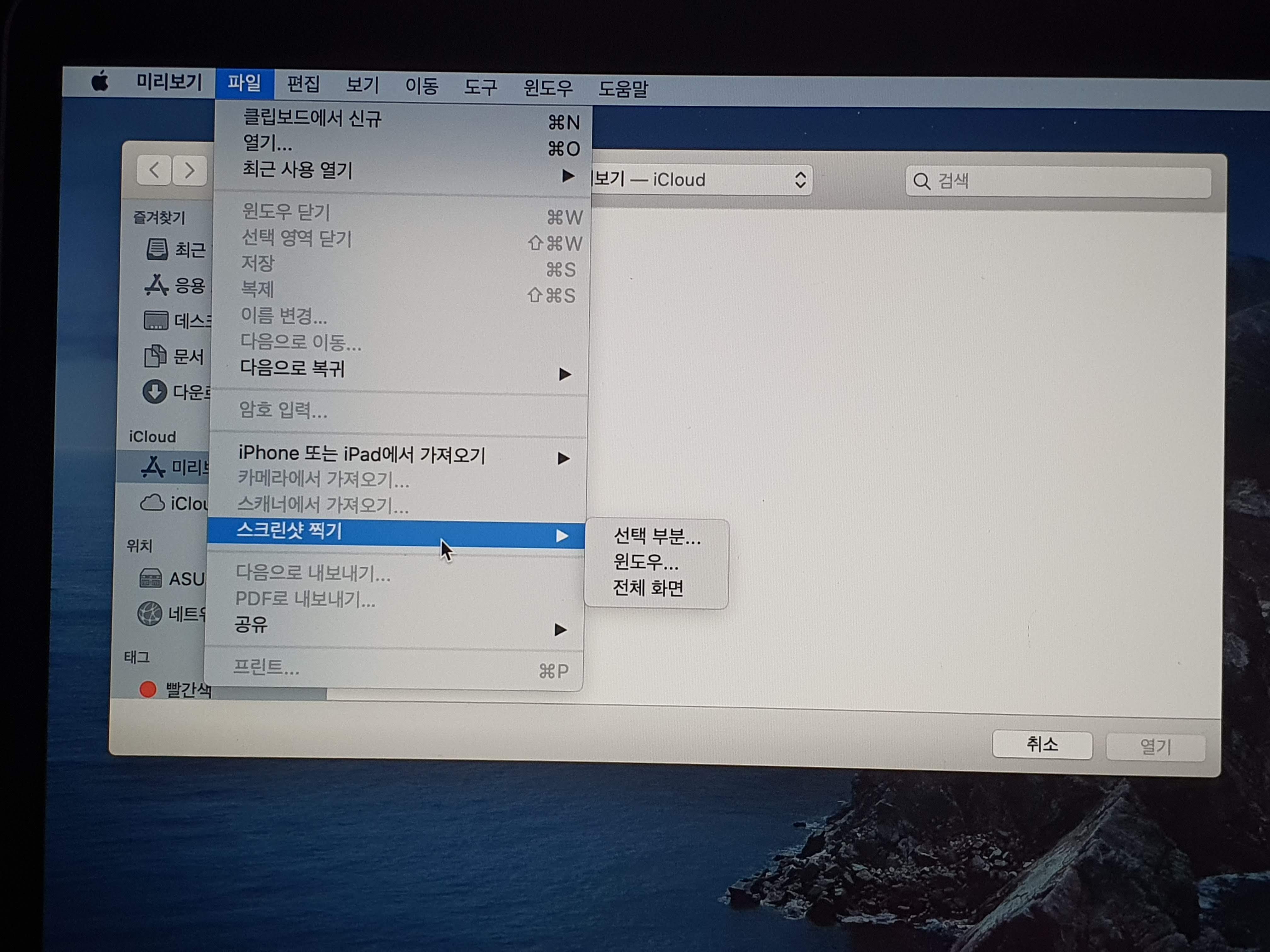Open iCloud Drive in sidebar
The width and height of the screenshot is (1270, 952).
[x=174, y=503]
